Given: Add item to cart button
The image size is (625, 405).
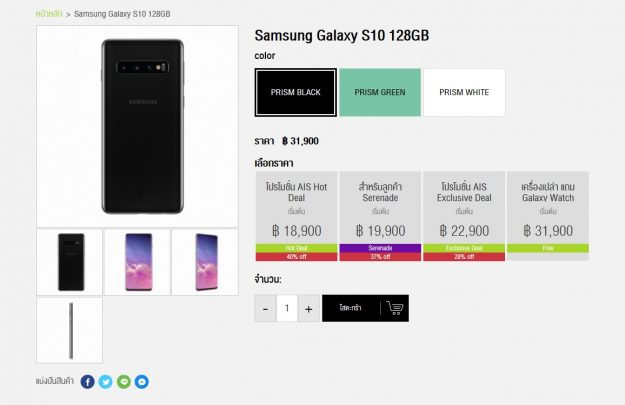Looking at the screenshot, I should (351, 308).
